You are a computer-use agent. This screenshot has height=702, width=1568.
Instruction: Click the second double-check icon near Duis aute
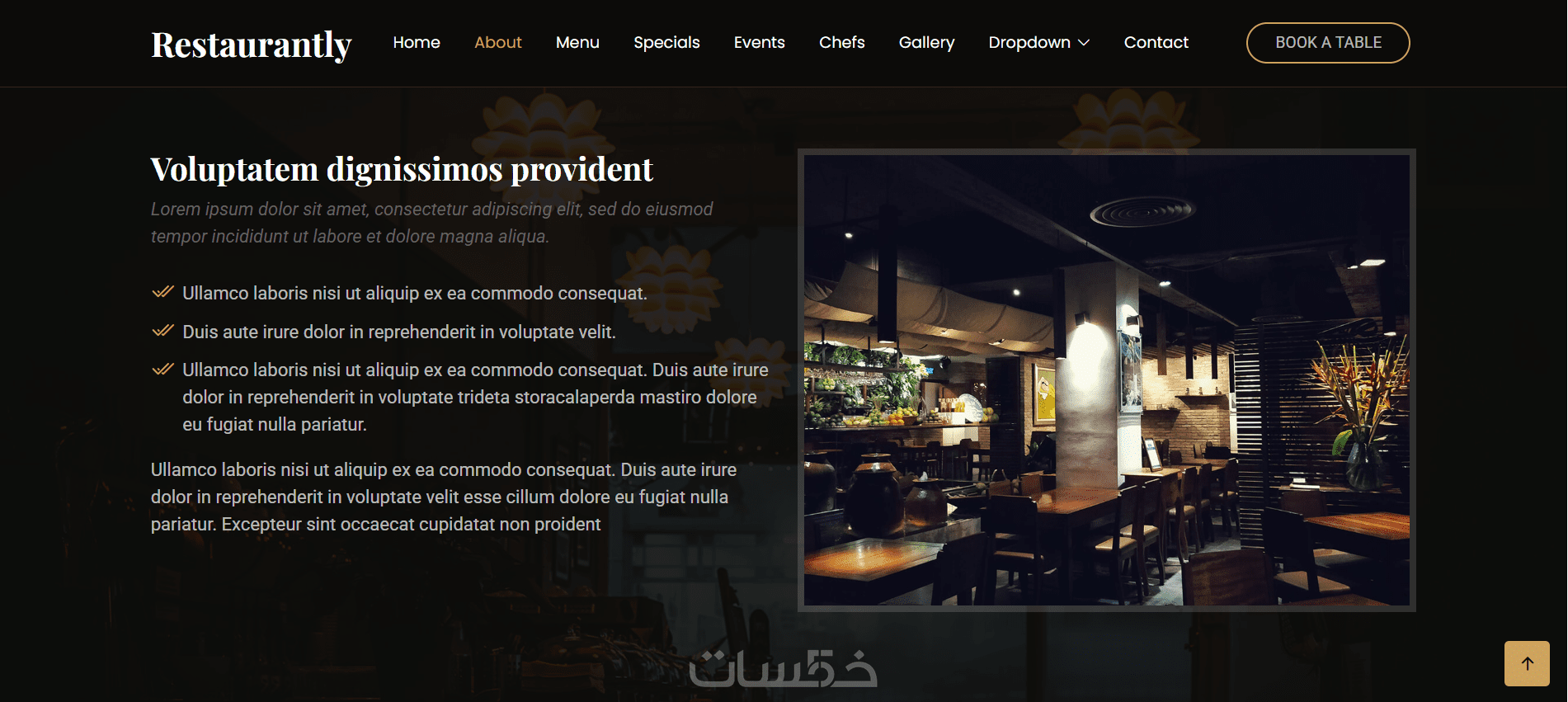(x=163, y=331)
